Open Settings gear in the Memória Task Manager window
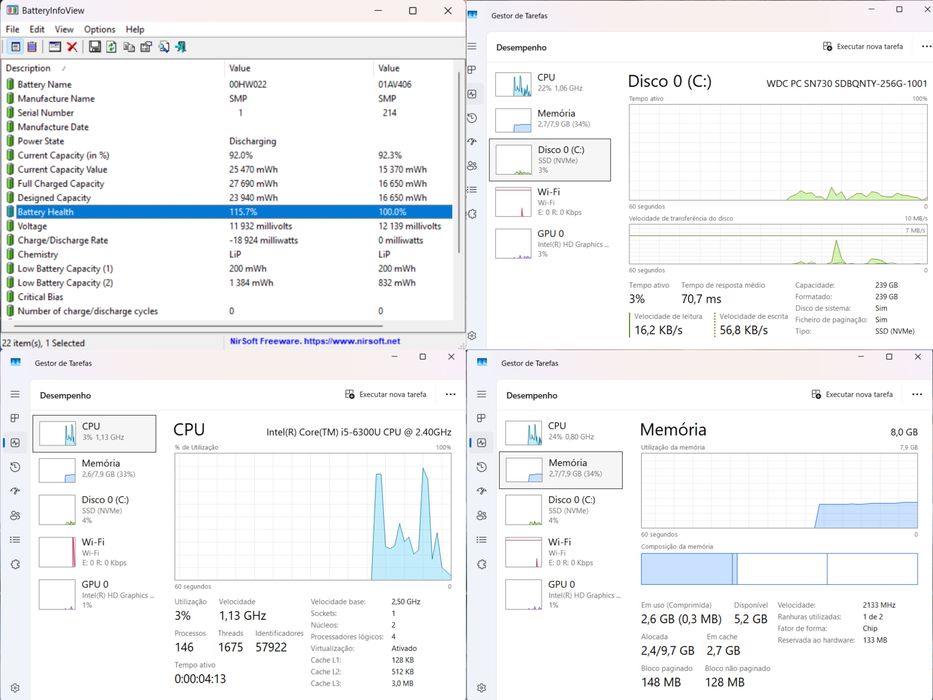Viewport: 933px width, 700px height. (481, 688)
